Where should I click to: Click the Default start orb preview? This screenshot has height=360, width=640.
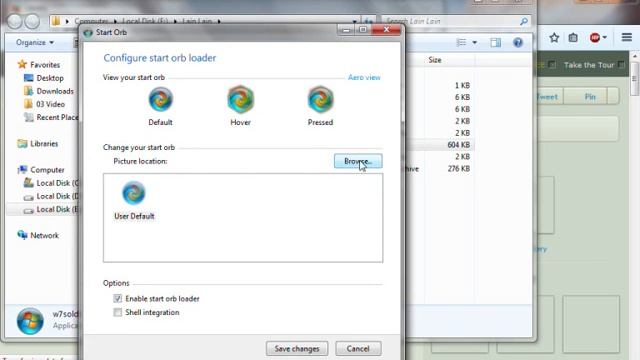[160, 99]
